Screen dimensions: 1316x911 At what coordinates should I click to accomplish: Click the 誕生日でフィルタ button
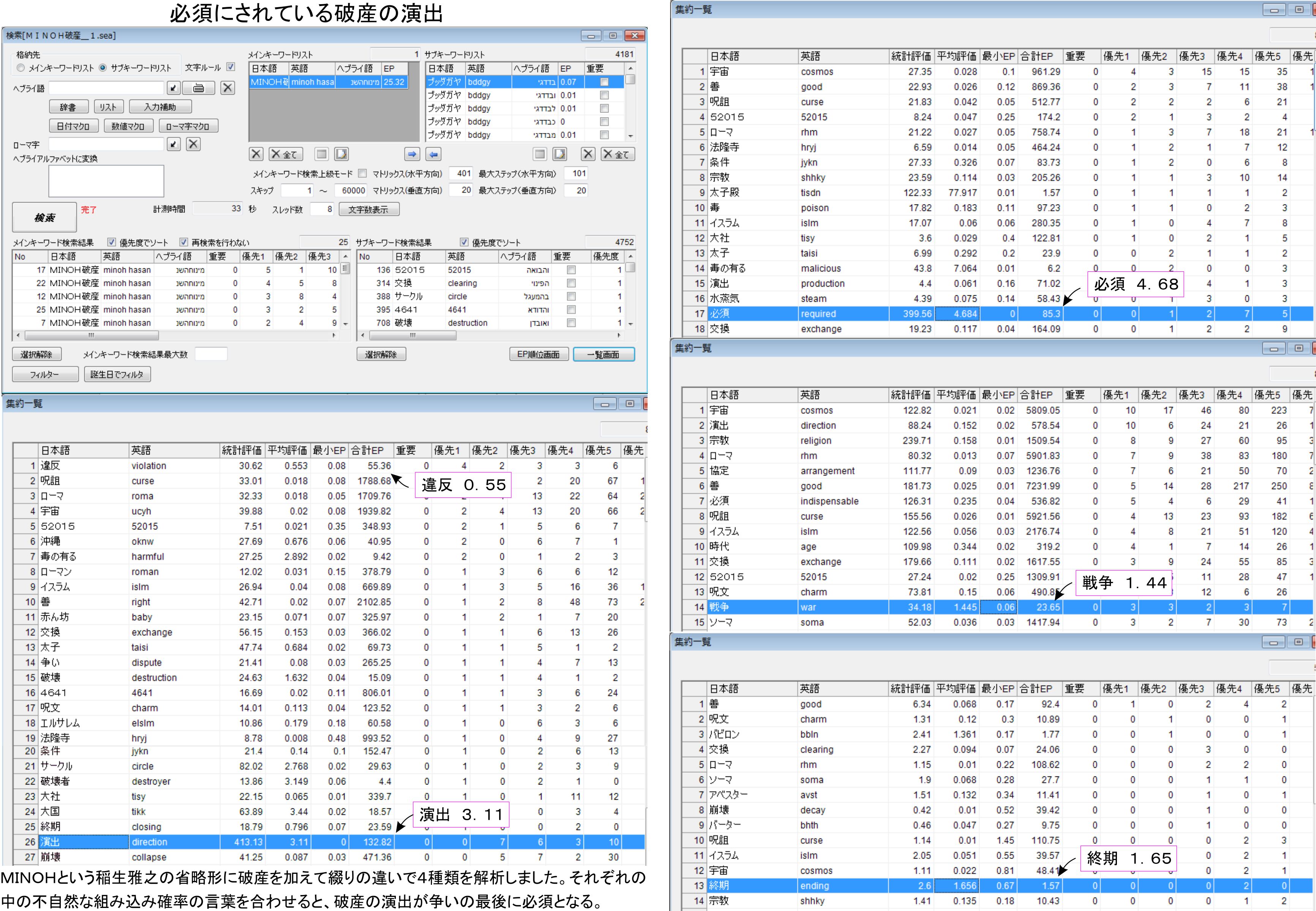(117, 374)
